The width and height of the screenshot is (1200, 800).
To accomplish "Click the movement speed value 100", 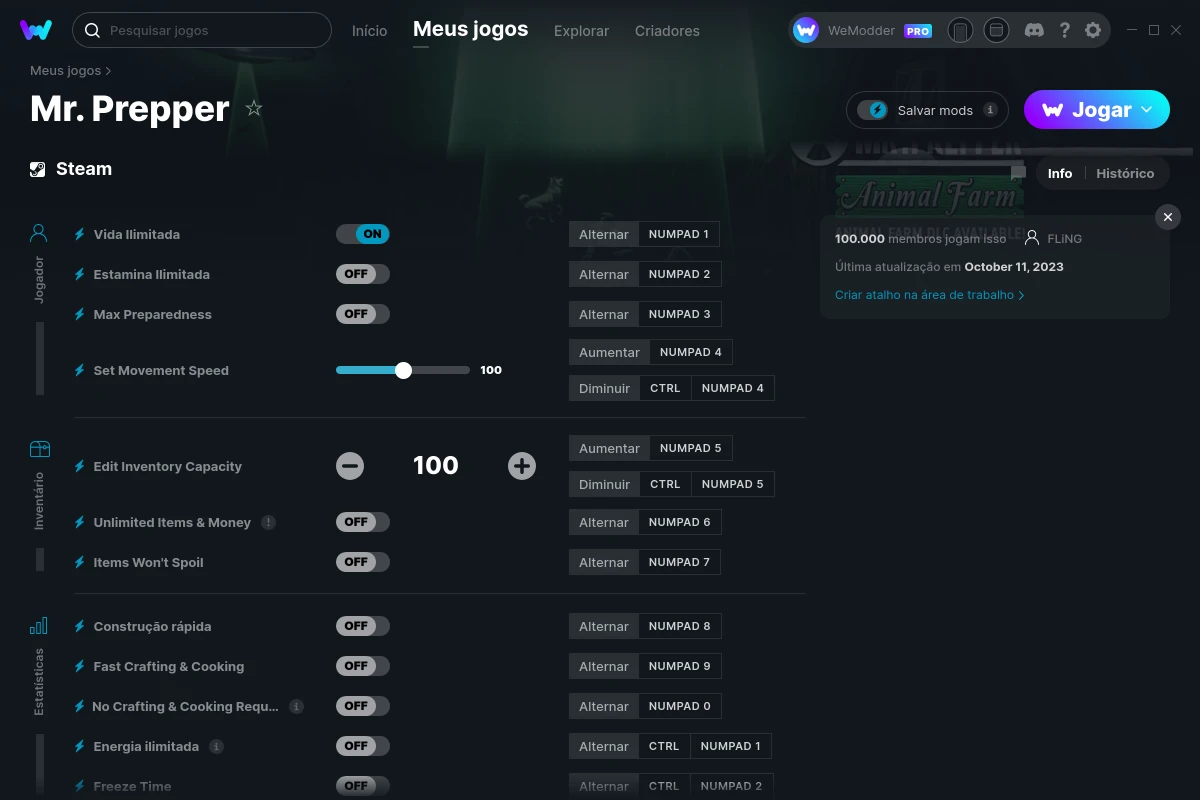I will [491, 370].
